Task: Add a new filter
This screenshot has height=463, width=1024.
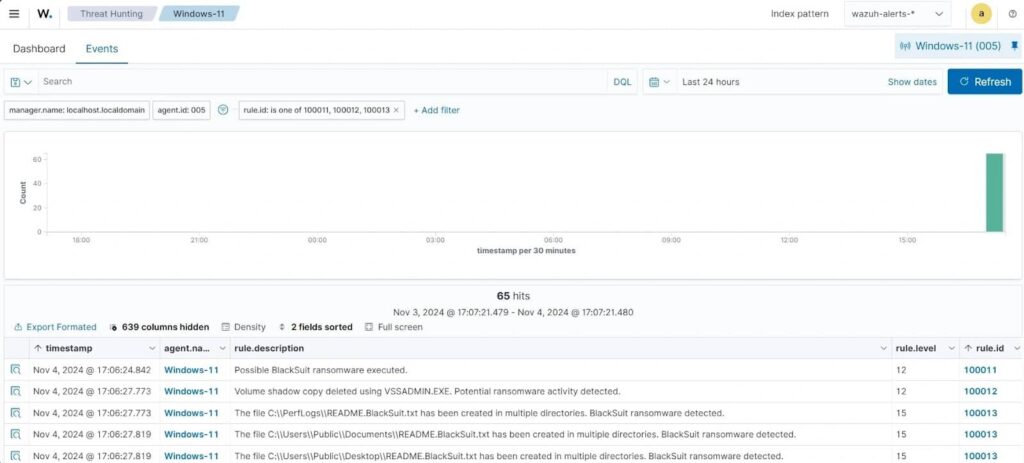Action: point(437,110)
